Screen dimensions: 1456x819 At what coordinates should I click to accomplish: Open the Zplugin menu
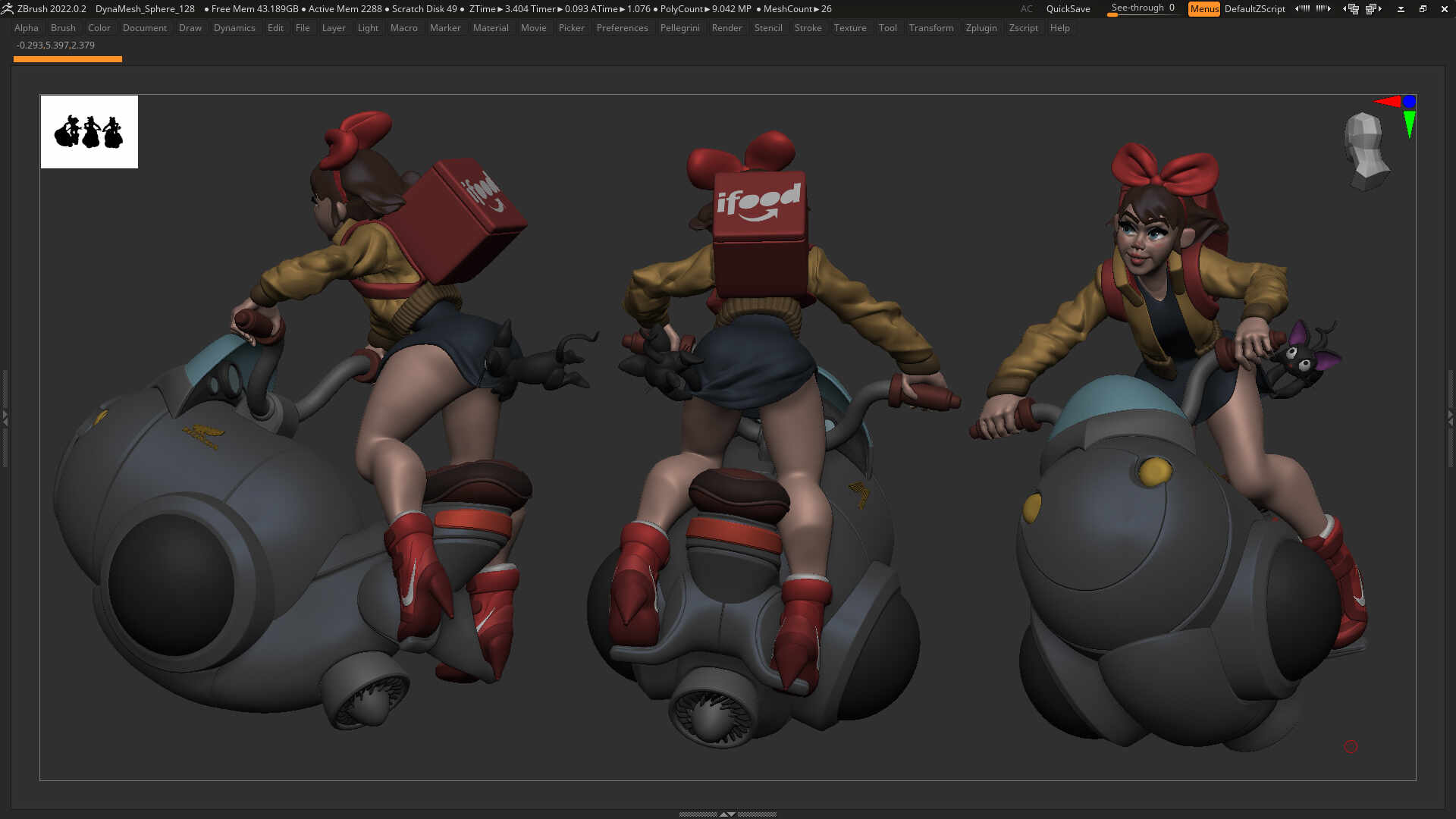point(981,28)
